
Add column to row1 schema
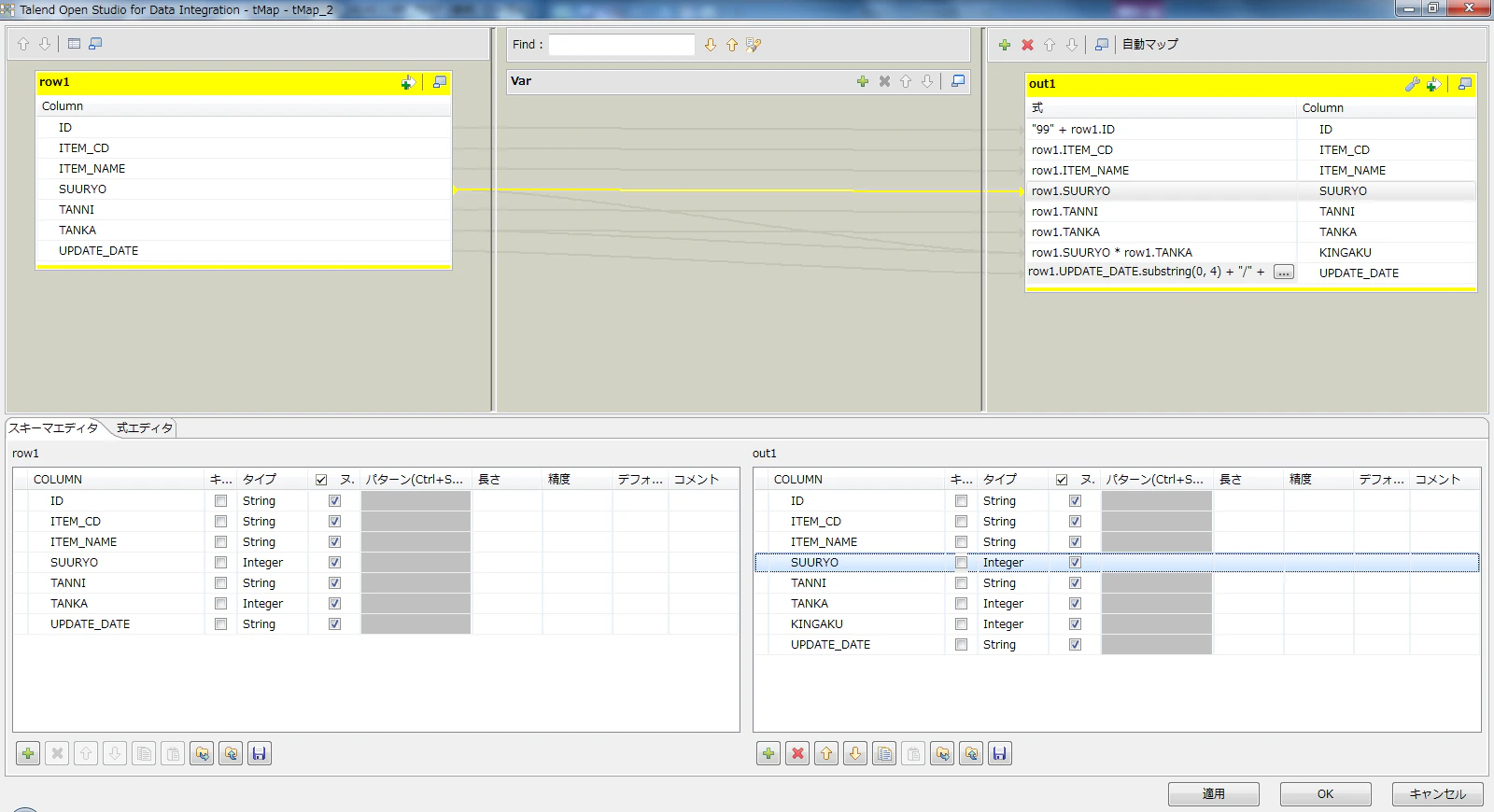[28, 753]
